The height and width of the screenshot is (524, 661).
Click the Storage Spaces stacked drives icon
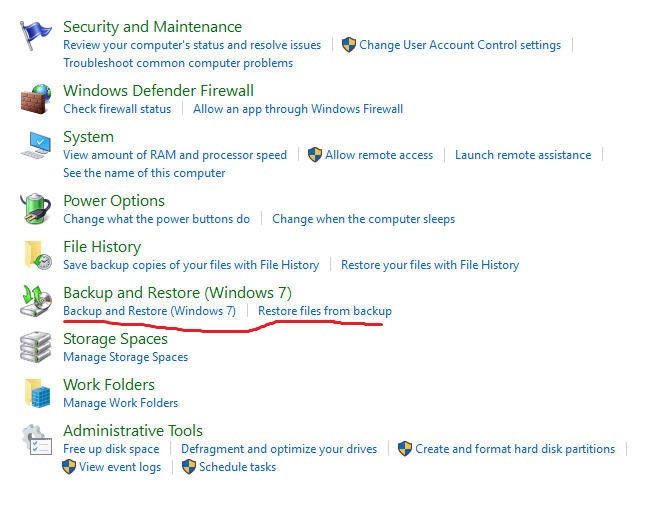pyautogui.click(x=37, y=347)
